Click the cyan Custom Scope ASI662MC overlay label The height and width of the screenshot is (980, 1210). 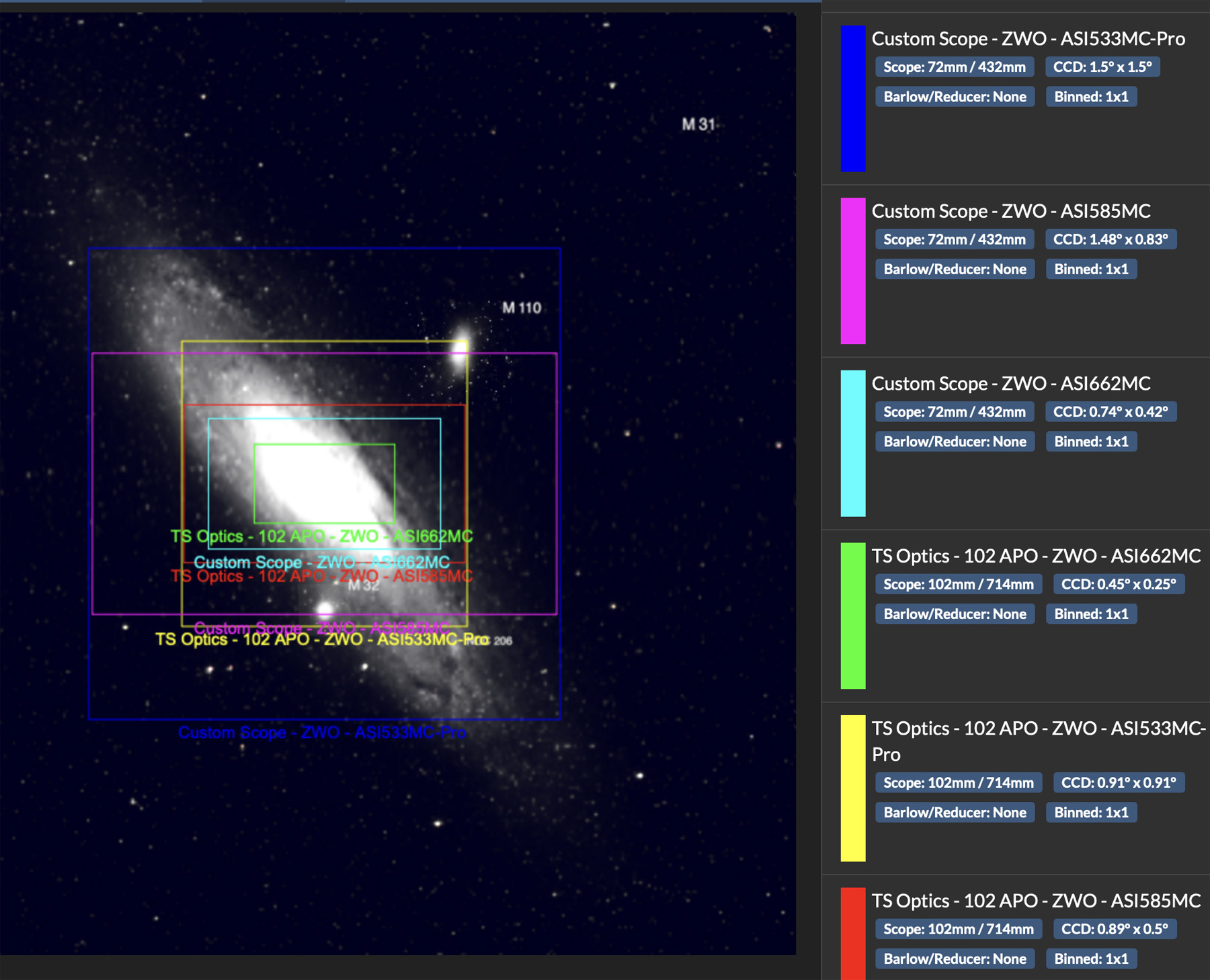pos(321,562)
